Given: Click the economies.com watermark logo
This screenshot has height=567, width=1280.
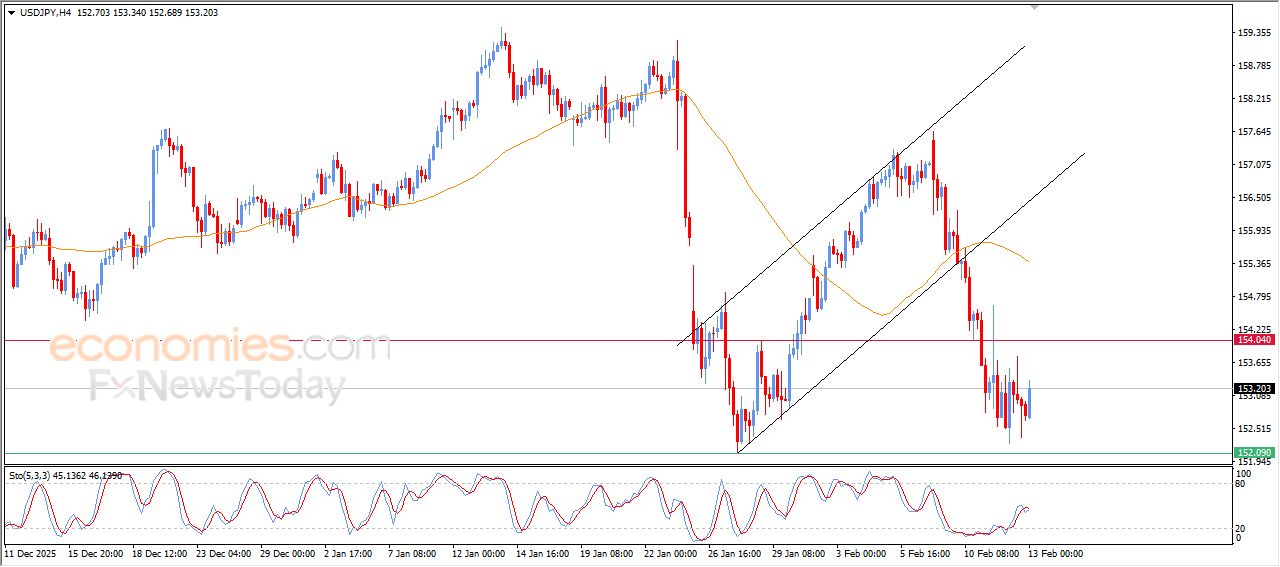Looking at the screenshot, I should [220, 347].
